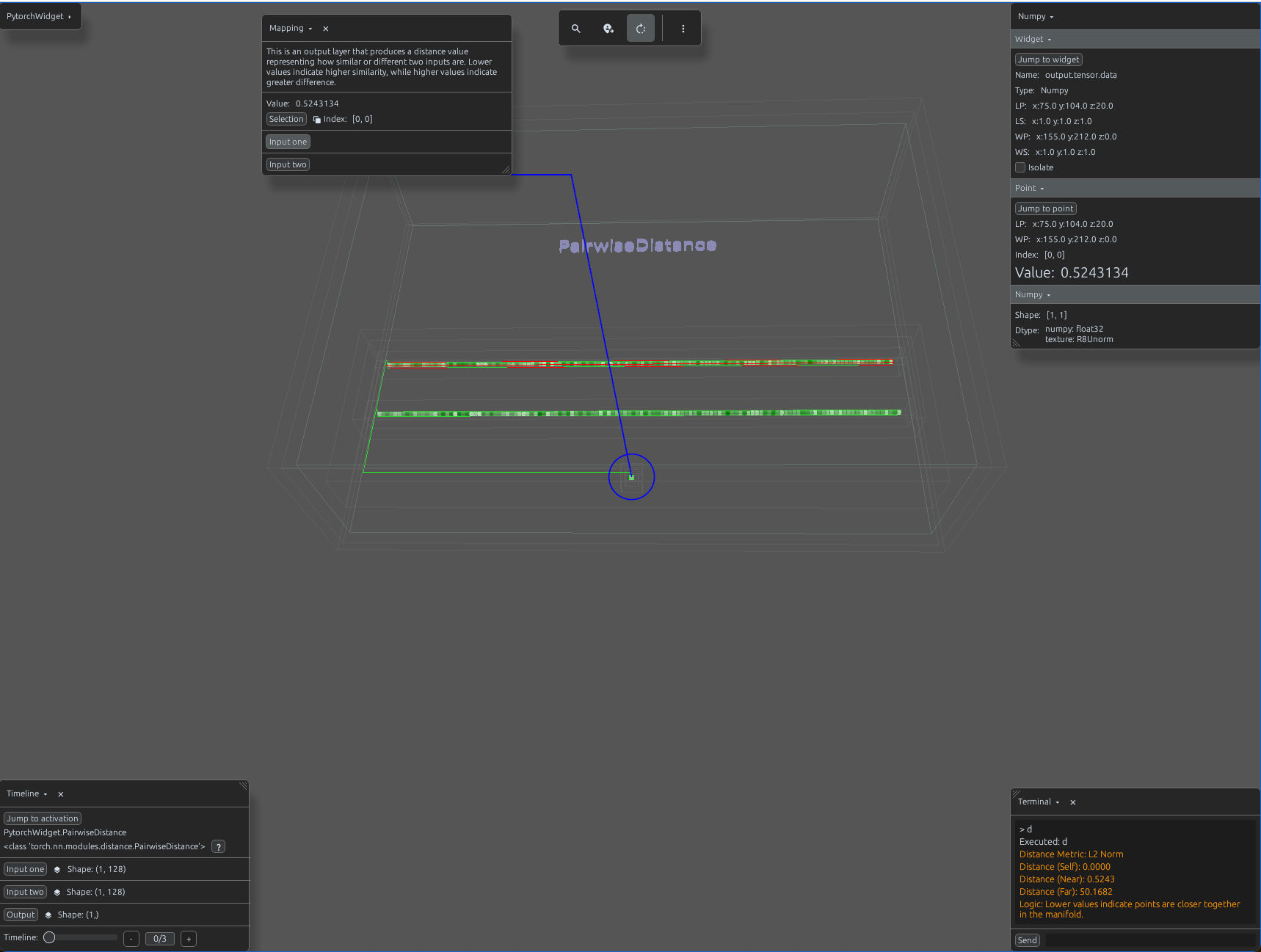
Task: Open the three-dot more options menu
Action: coord(683,29)
